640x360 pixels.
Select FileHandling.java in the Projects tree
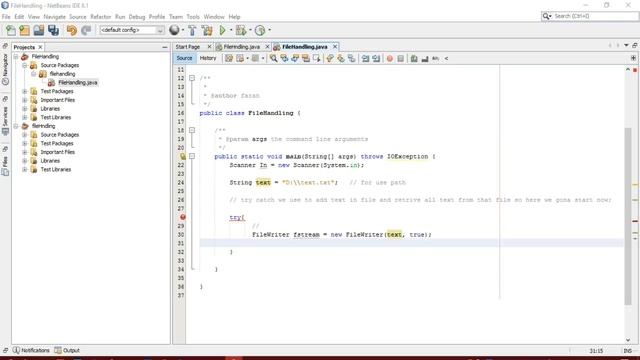(78, 83)
